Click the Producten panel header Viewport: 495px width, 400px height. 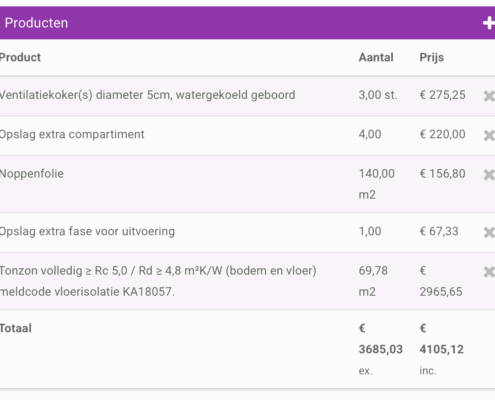tap(247, 23)
